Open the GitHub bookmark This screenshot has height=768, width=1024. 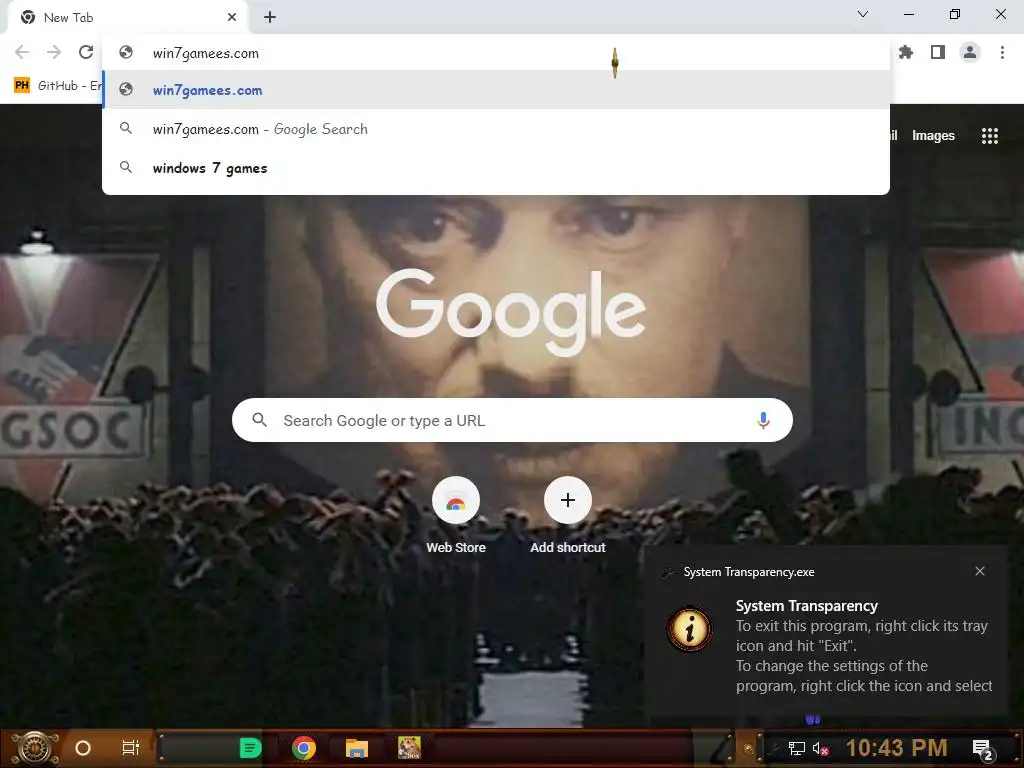[58, 86]
